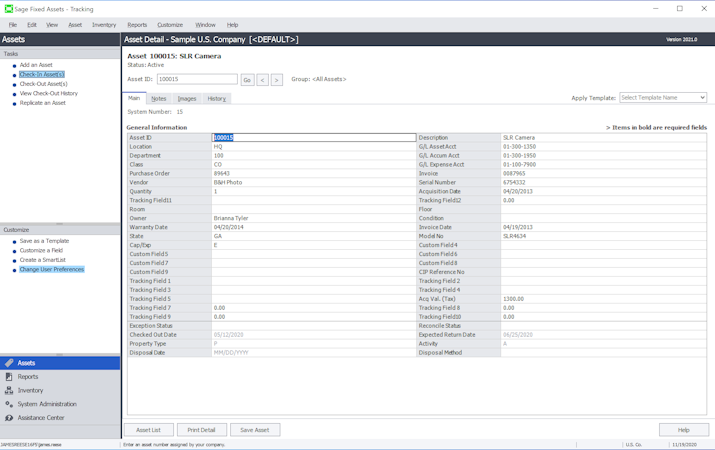The width and height of the screenshot is (715, 450).
Task: Click the Asset ID search input field
Action: point(197,79)
